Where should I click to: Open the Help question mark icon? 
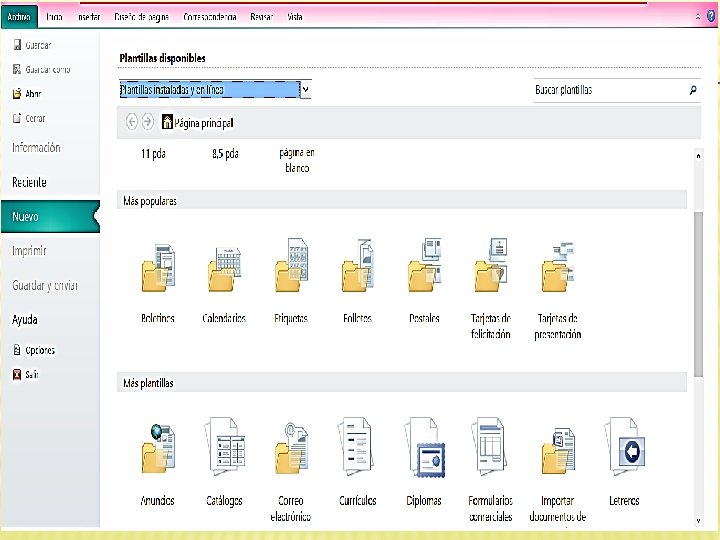711,17
